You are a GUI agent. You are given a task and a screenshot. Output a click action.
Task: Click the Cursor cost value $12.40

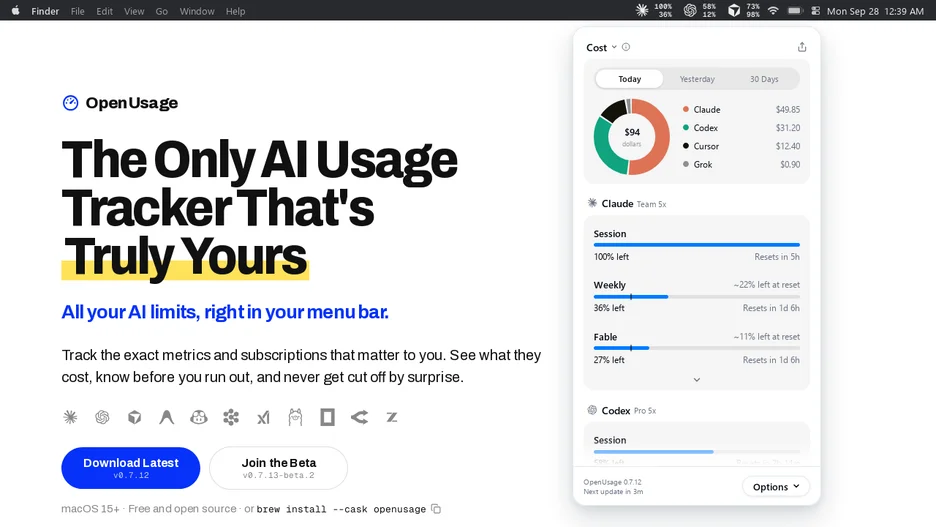point(787,146)
